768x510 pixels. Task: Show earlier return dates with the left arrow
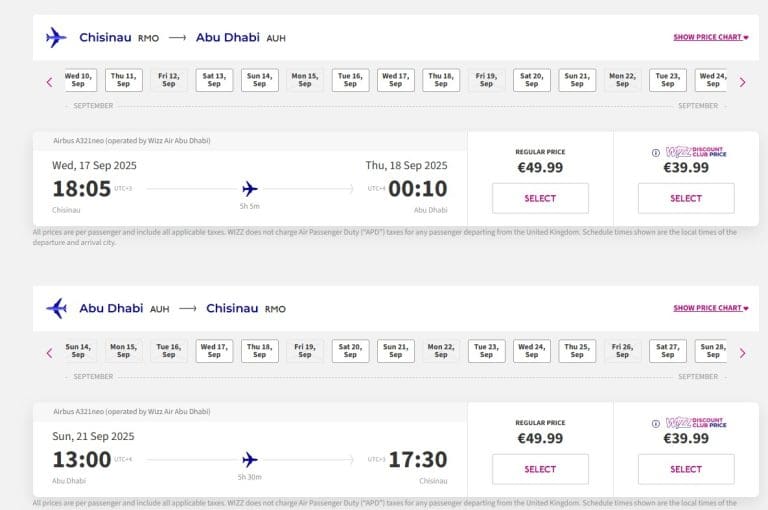(49, 353)
